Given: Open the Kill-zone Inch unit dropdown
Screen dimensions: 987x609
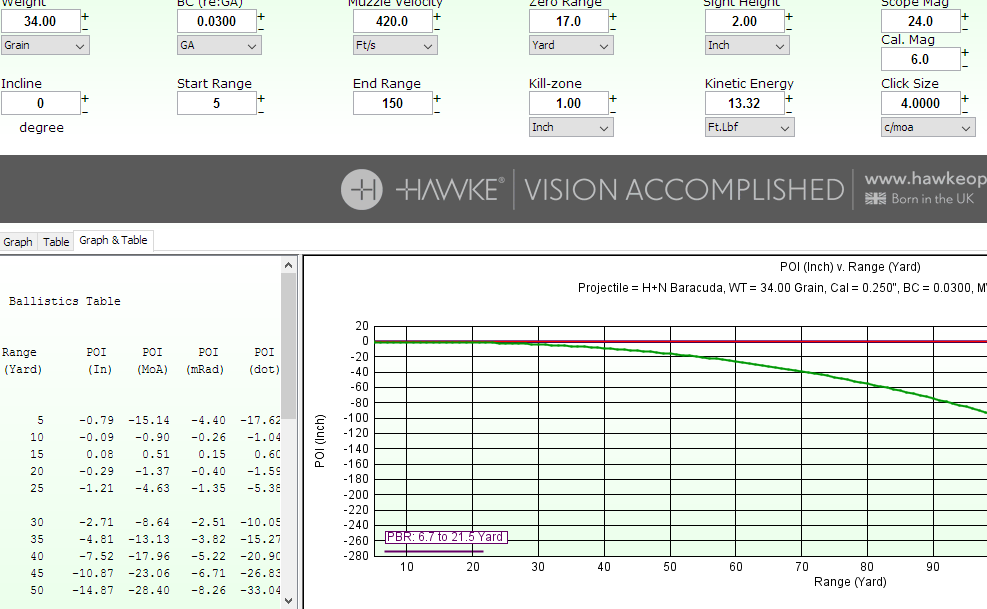Looking at the screenshot, I should (571, 127).
